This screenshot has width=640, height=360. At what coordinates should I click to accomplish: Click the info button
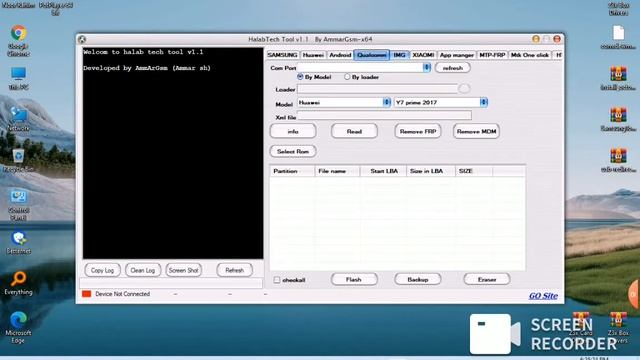(x=293, y=131)
